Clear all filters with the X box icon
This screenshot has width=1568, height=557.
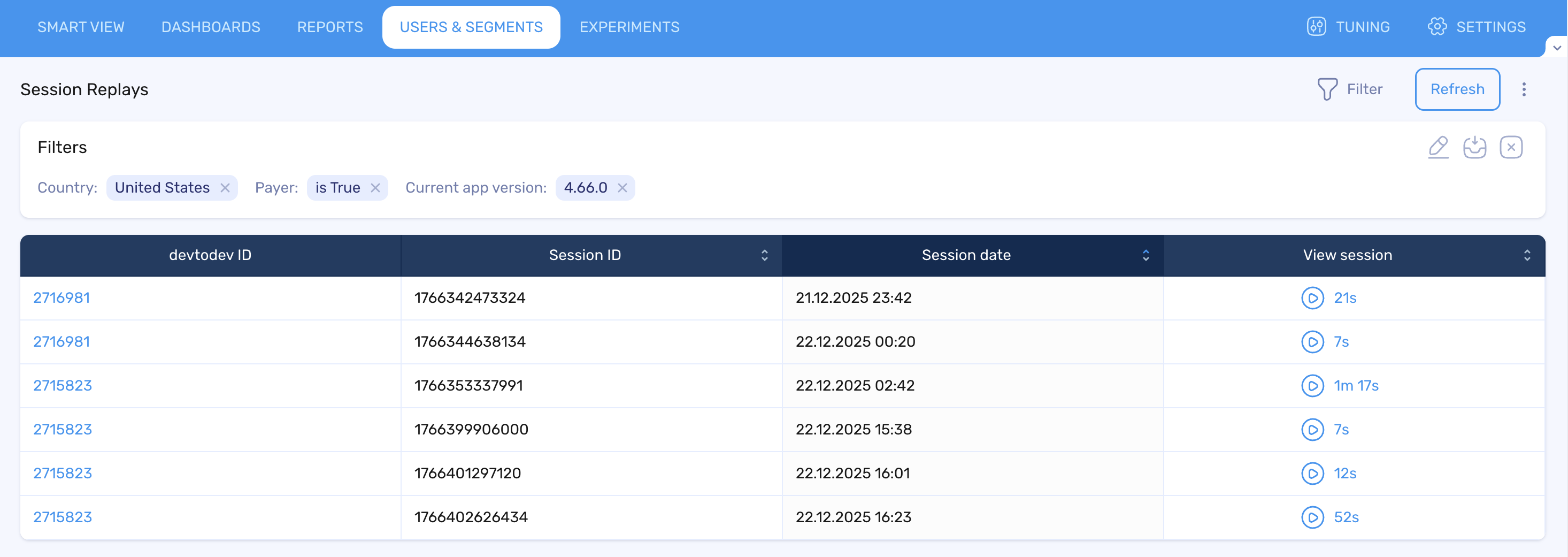pyautogui.click(x=1511, y=147)
